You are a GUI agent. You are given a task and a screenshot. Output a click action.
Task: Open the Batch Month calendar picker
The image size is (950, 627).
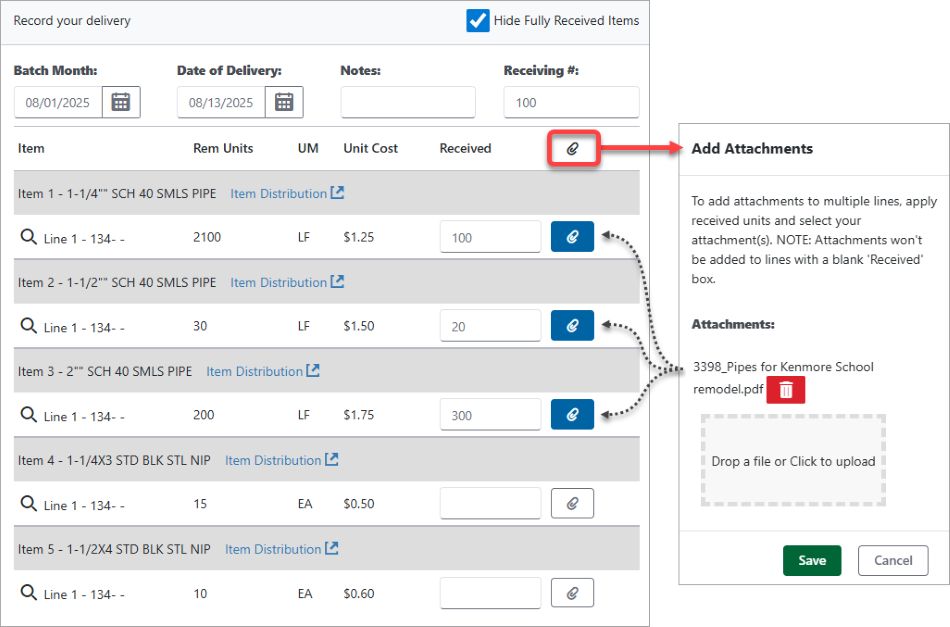coord(121,102)
